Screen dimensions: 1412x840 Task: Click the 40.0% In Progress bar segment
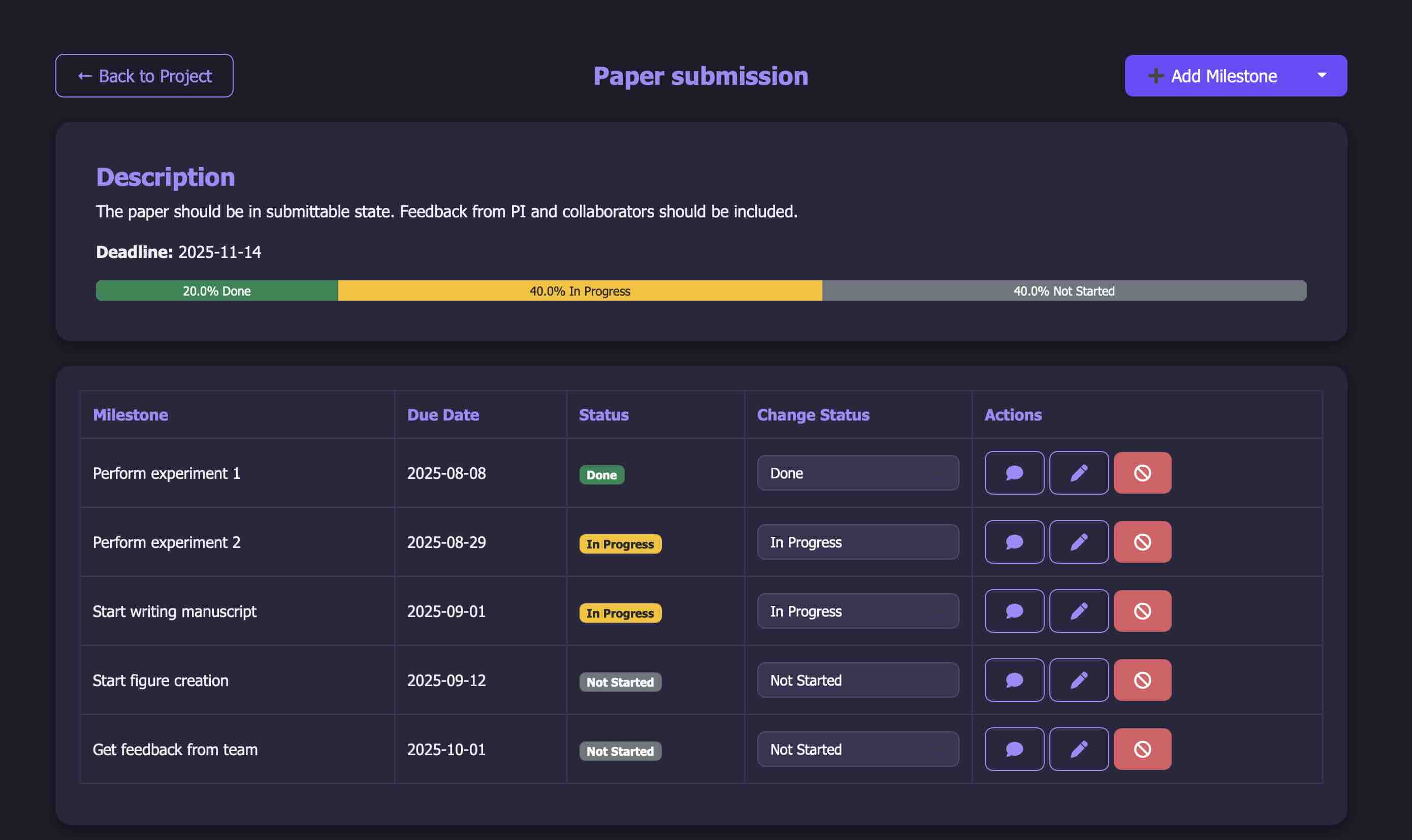(x=580, y=290)
